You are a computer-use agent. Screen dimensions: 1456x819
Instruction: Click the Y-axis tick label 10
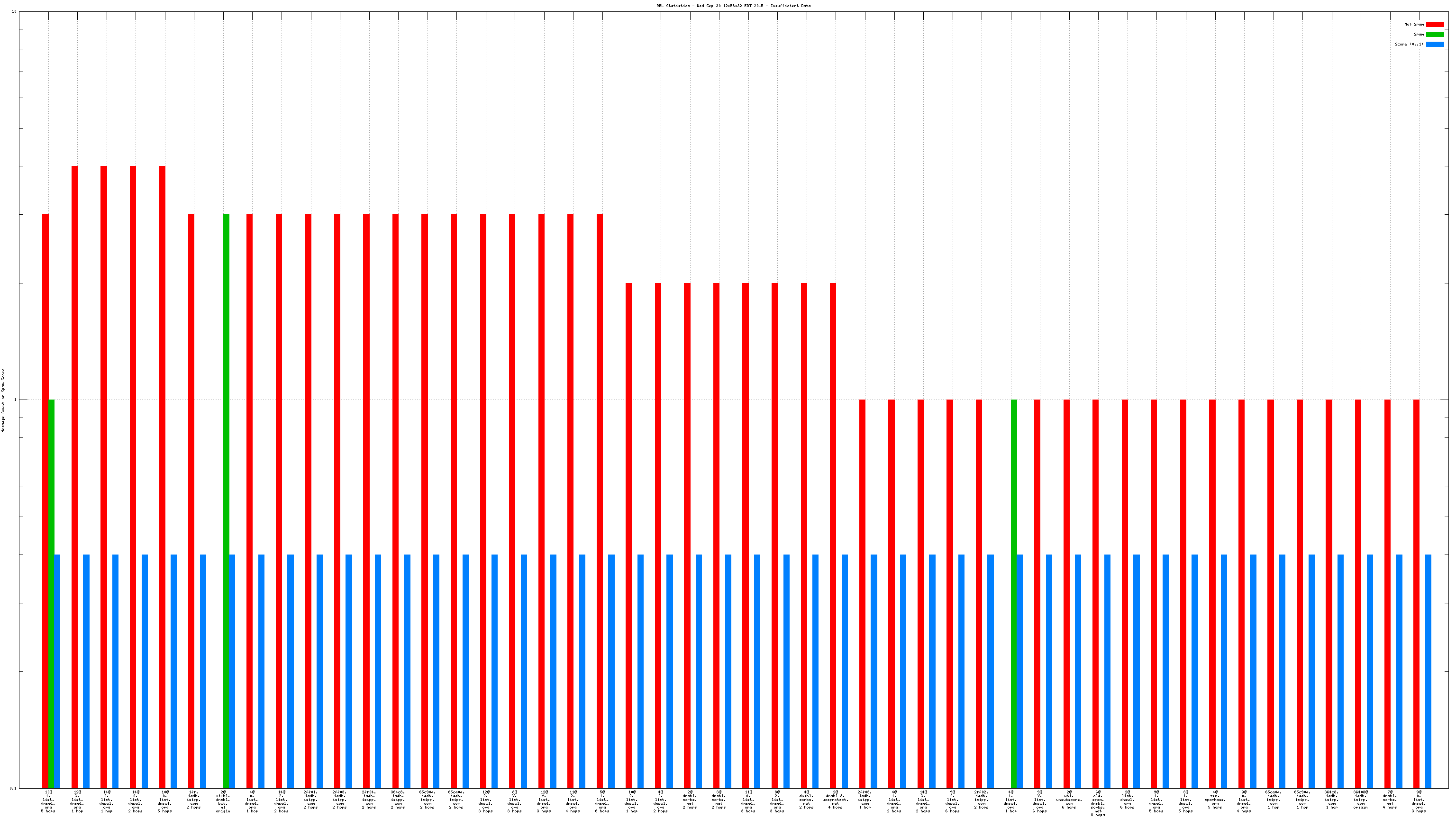(x=14, y=11)
